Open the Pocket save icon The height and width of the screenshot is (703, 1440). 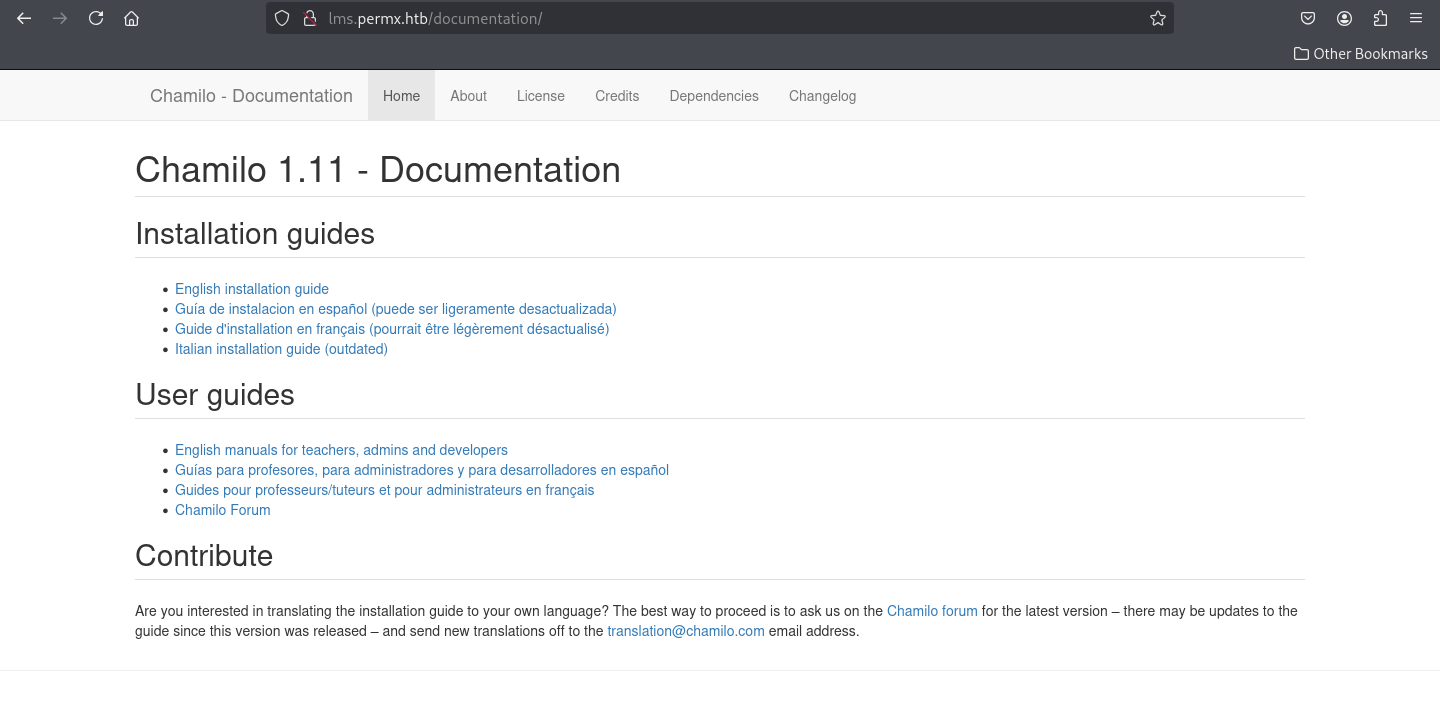pos(1308,18)
